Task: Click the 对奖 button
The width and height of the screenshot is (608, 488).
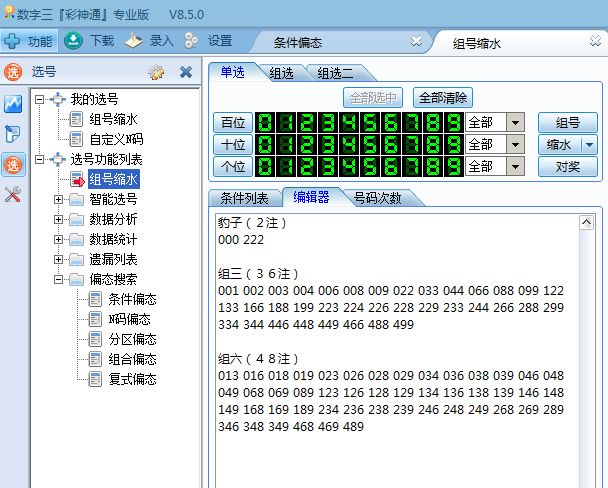Action: pos(567,166)
